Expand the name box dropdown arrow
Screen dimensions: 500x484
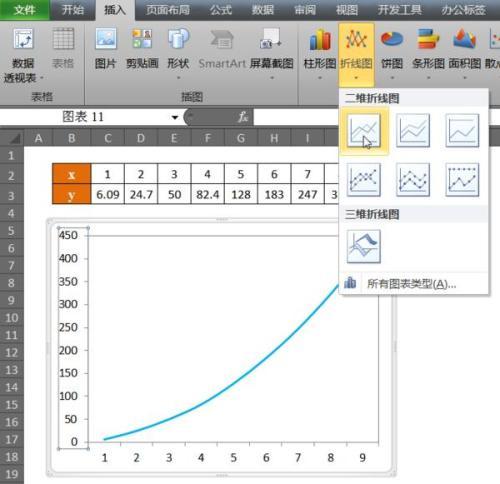click(x=175, y=117)
